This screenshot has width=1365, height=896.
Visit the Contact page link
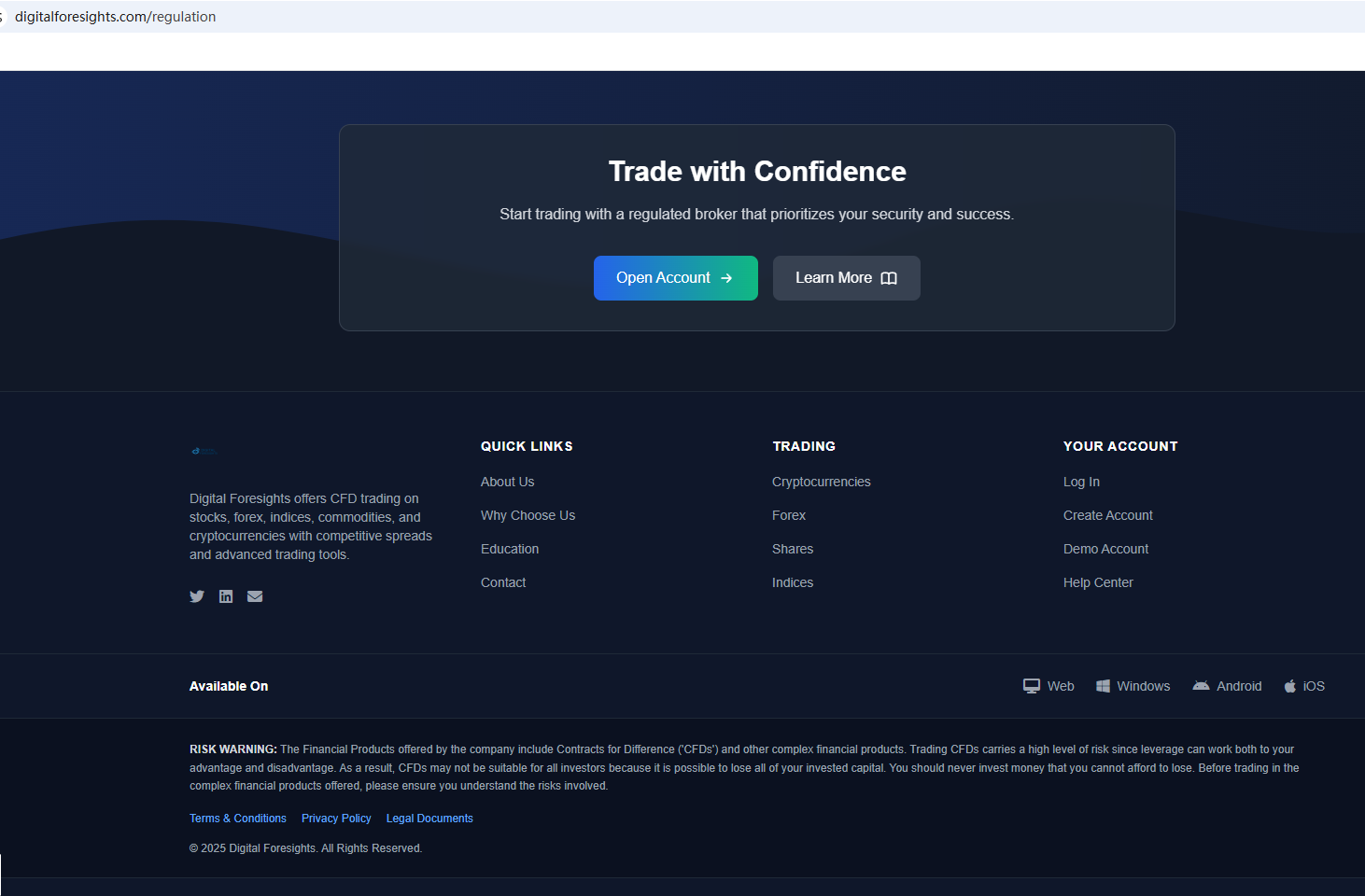503,582
